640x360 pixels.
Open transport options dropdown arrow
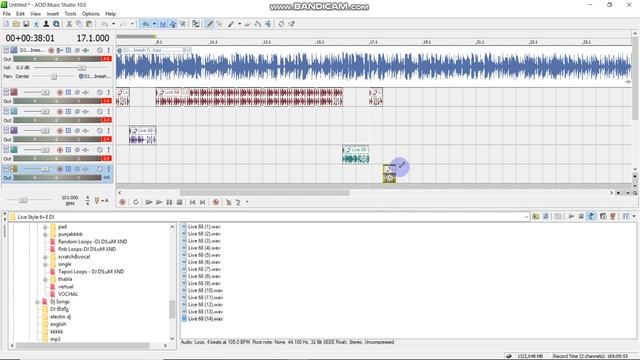(x=247, y=202)
